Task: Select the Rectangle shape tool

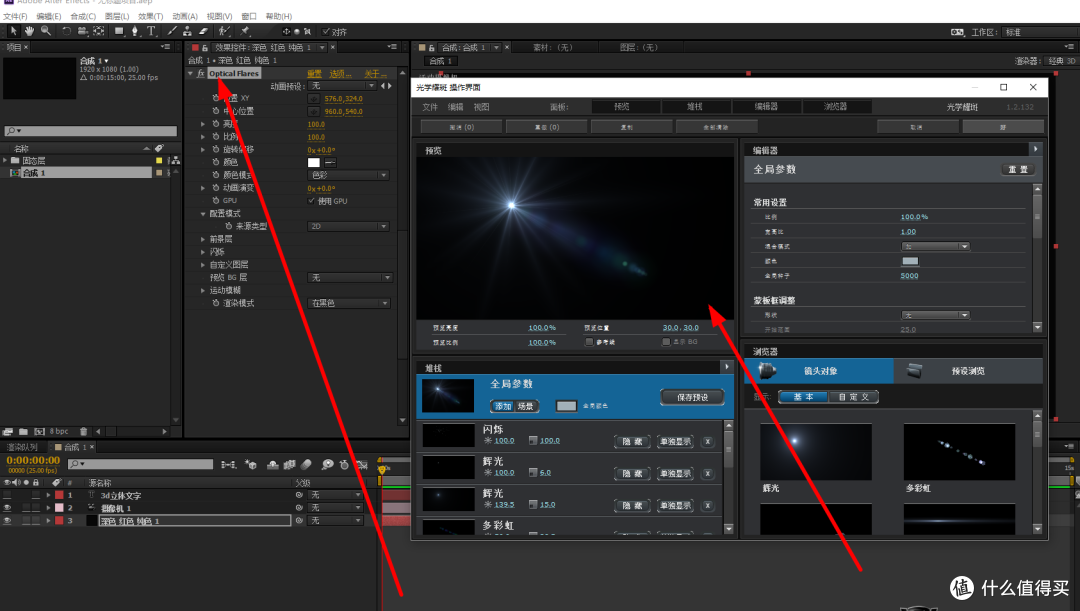Action: 119,31
